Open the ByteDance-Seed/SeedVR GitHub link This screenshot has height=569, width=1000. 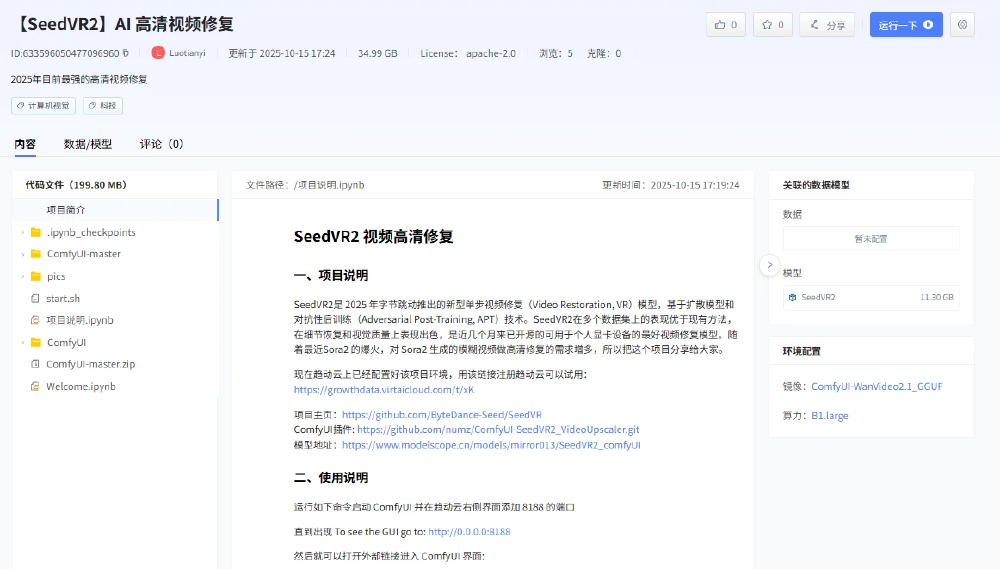click(x=442, y=415)
